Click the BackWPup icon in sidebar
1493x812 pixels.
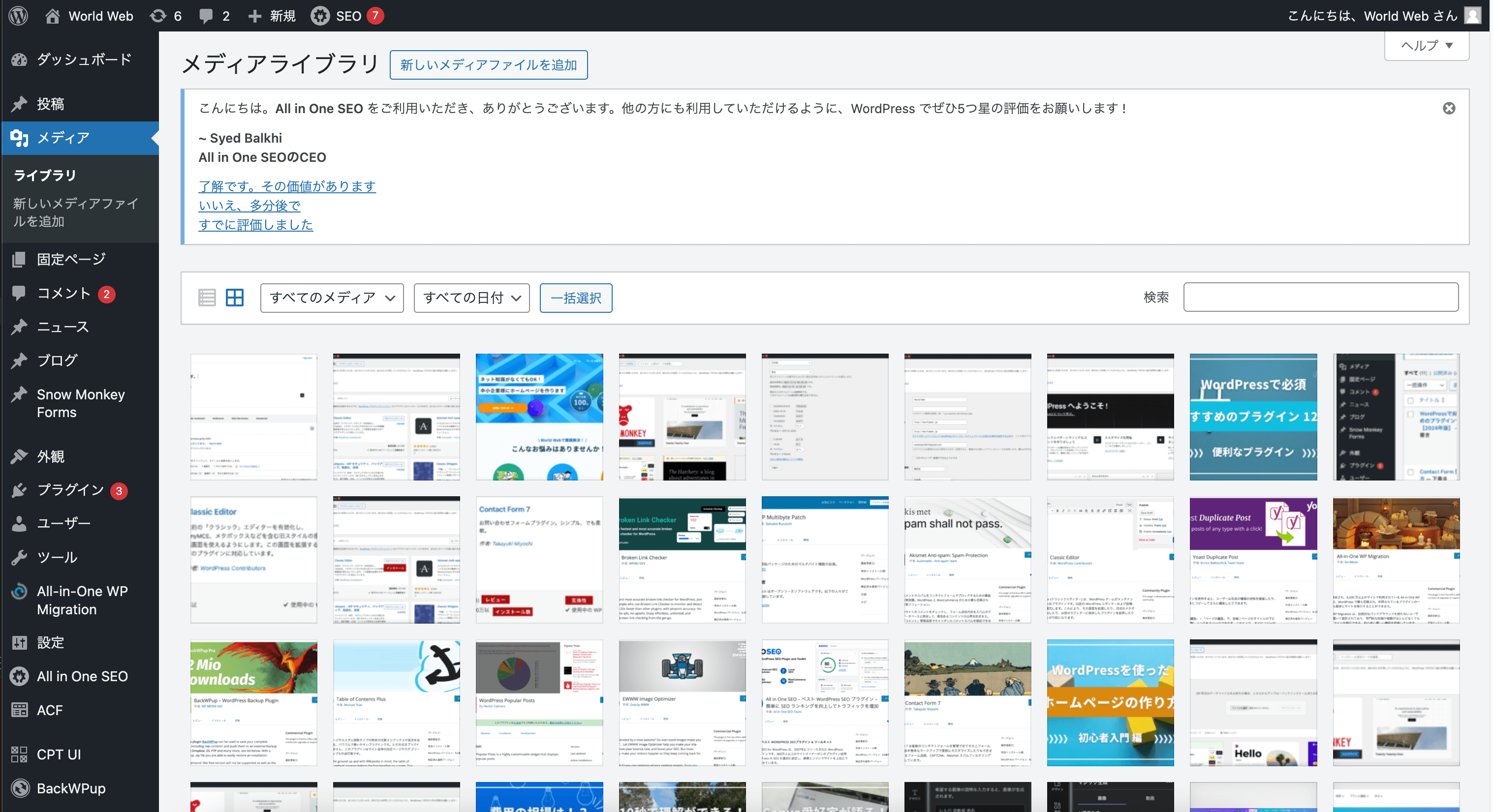[x=20, y=788]
